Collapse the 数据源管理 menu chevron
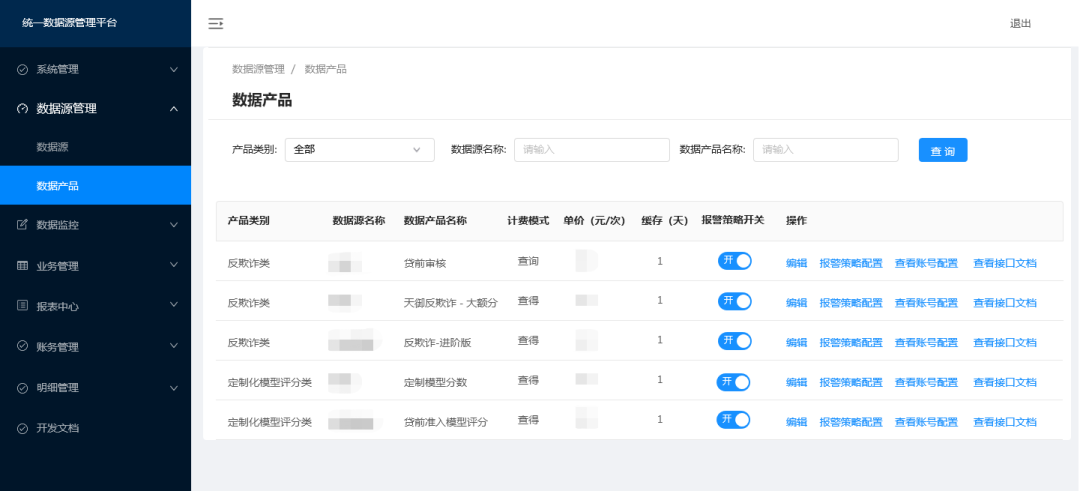This screenshot has width=1080, height=491. (173, 109)
